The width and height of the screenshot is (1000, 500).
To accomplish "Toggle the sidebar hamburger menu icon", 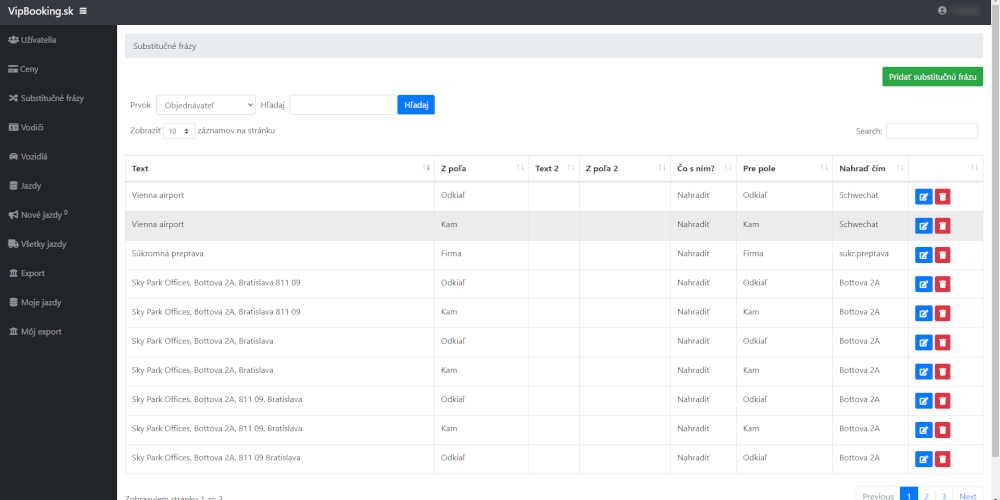I will 83,11.
